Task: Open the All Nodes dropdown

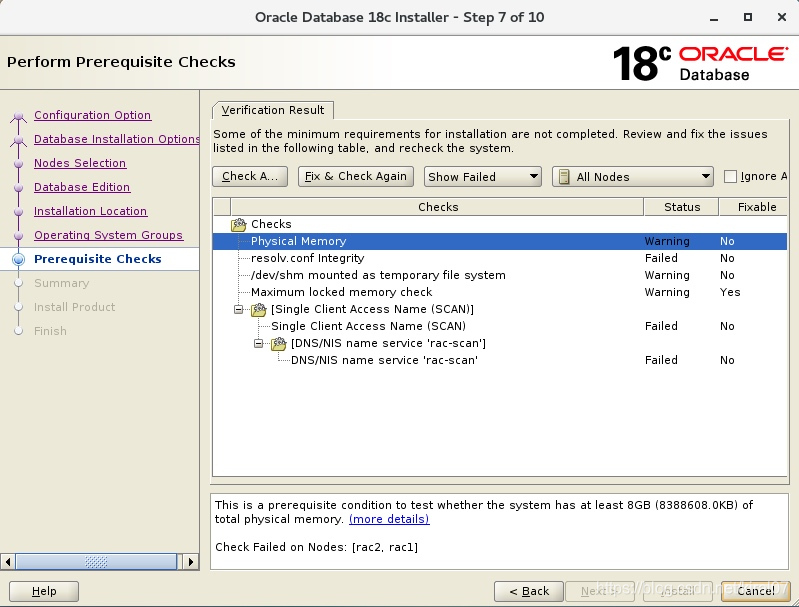Action: [x=632, y=177]
